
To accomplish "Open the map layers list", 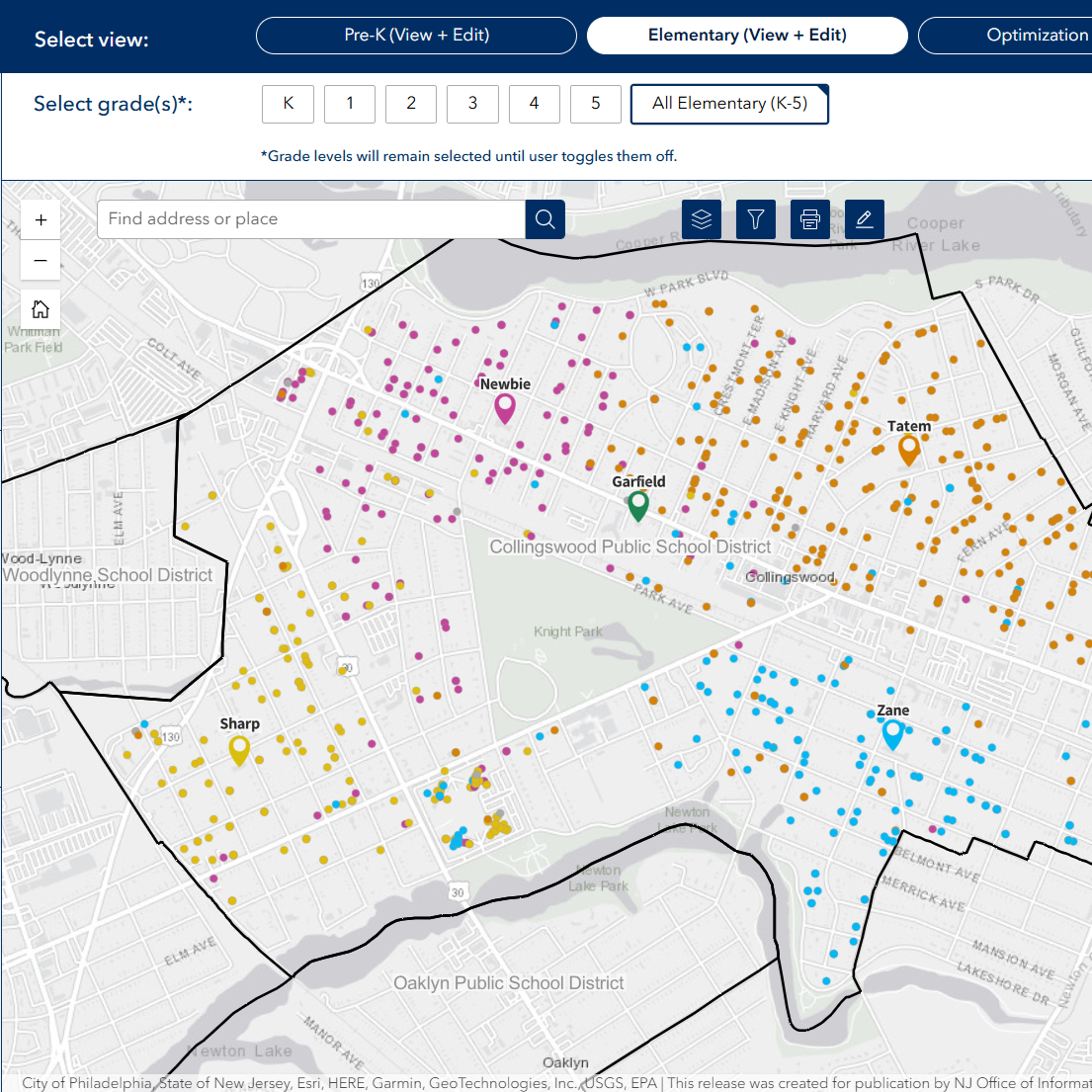I will point(702,219).
